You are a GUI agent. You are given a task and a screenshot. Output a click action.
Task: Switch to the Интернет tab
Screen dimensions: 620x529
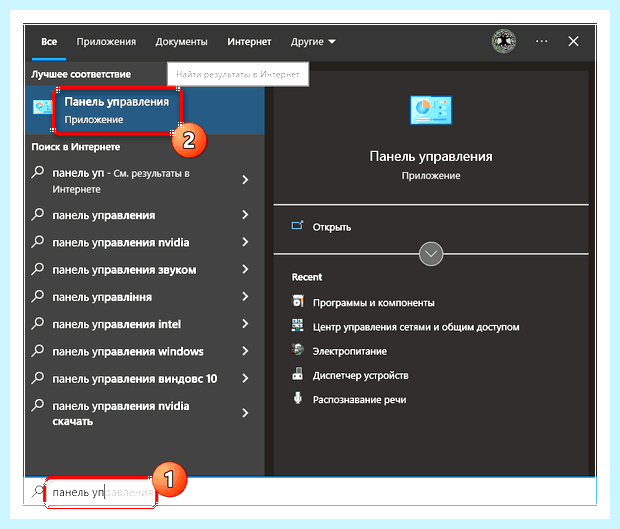point(249,42)
